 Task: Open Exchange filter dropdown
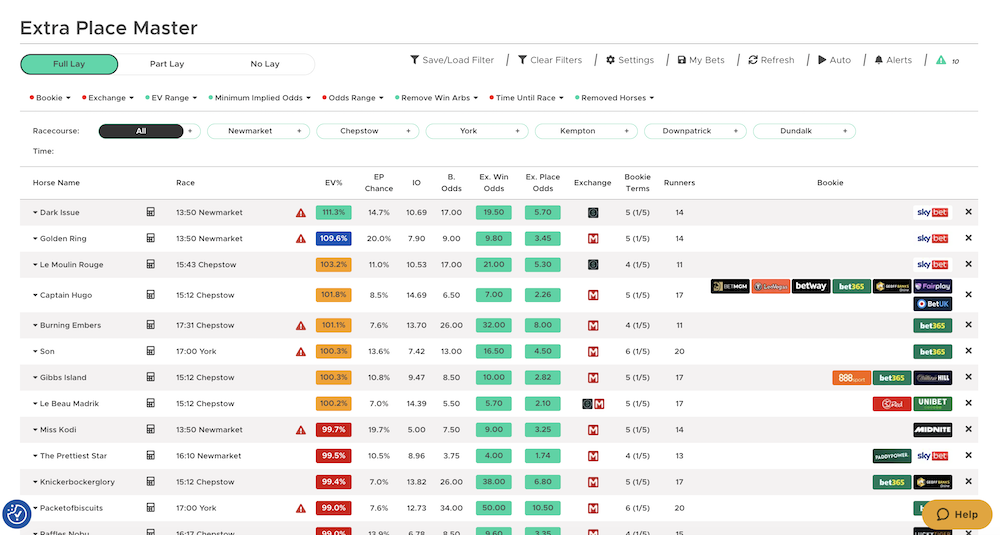(x=107, y=98)
